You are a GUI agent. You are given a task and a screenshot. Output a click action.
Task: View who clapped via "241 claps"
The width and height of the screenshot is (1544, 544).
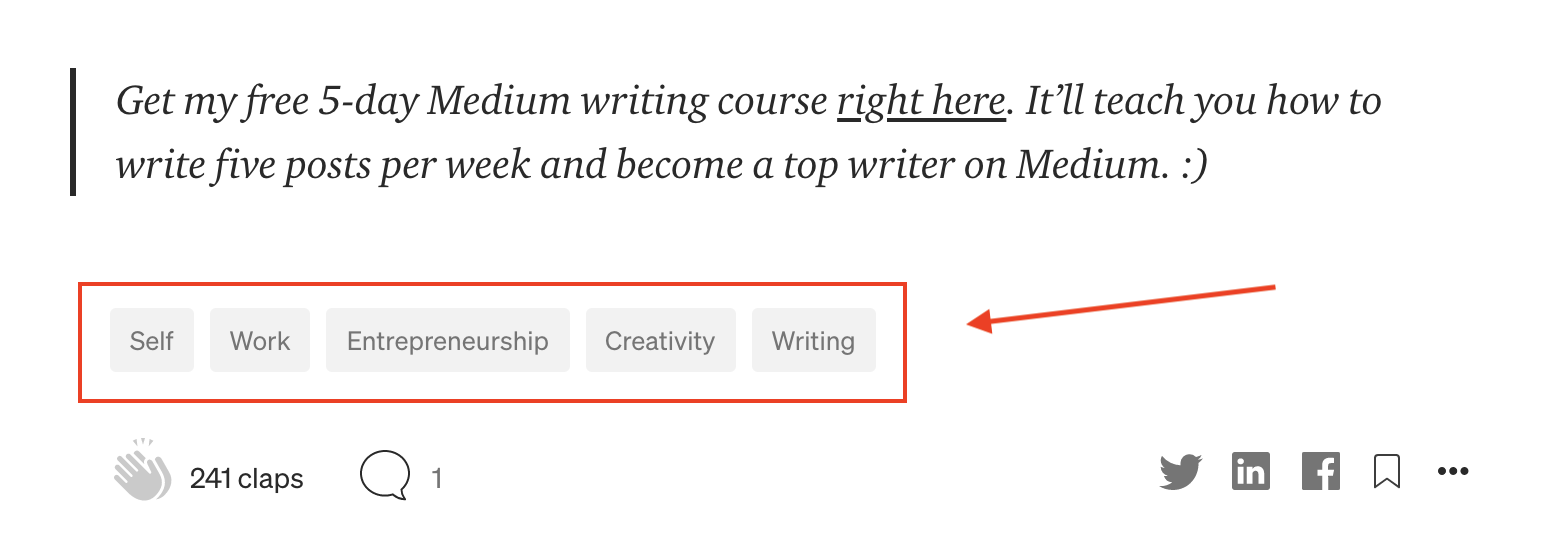pos(247,479)
